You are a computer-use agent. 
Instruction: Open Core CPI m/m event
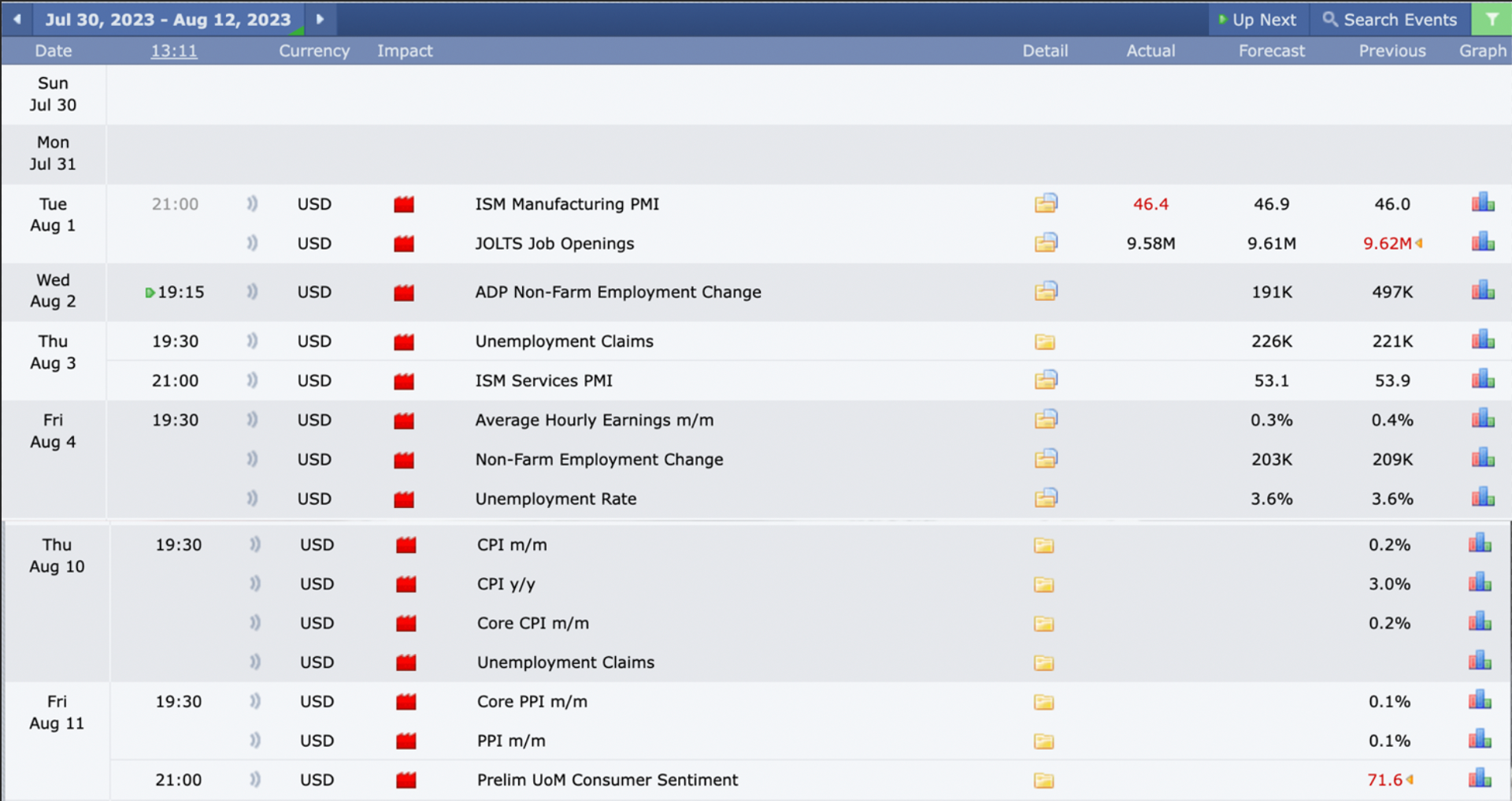(533, 623)
